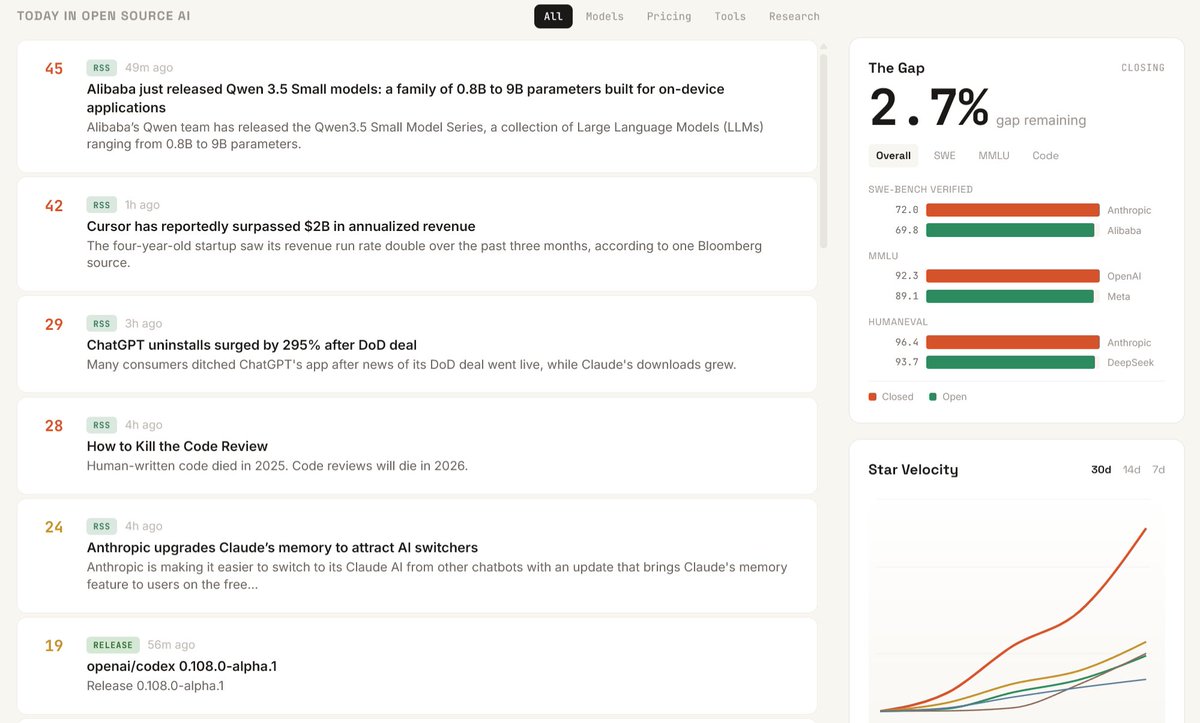Image resolution: width=1200 pixels, height=723 pixels.
Task: Click the CLOSING status label
Action: [1143, 68]
